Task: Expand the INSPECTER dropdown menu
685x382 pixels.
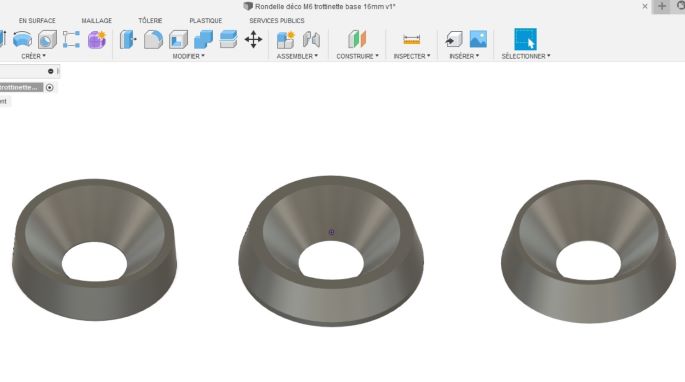Action: tap(412, 56)
